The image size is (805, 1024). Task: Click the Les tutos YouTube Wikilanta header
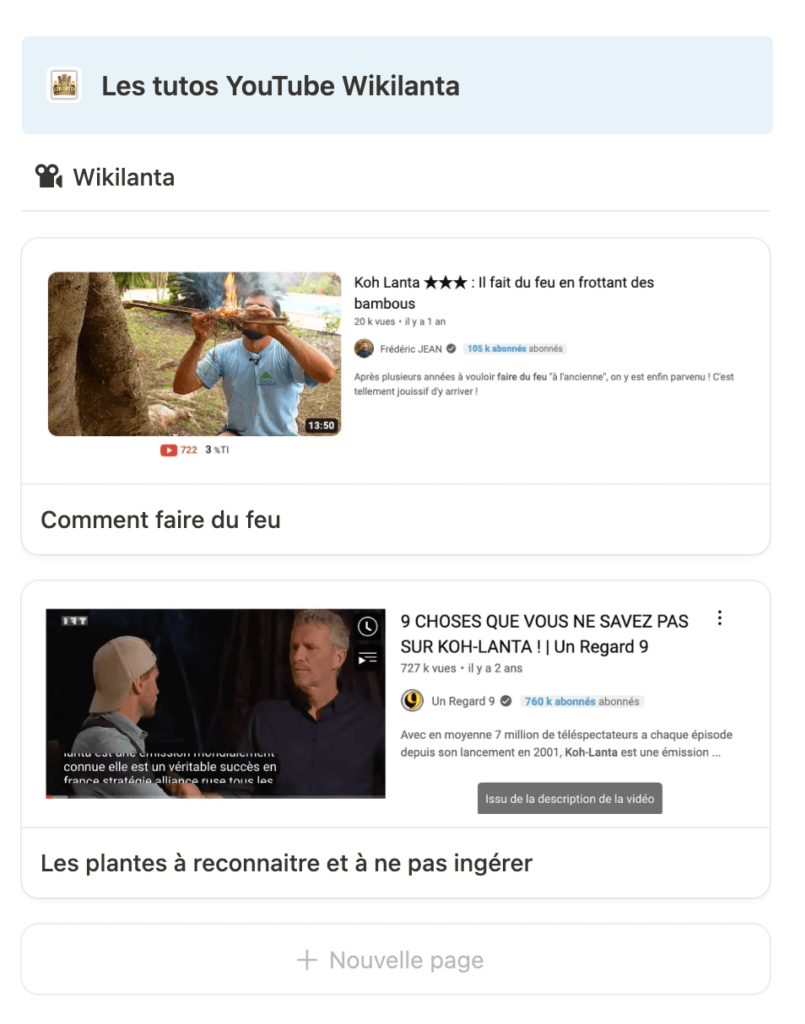(x=280, y=86)
